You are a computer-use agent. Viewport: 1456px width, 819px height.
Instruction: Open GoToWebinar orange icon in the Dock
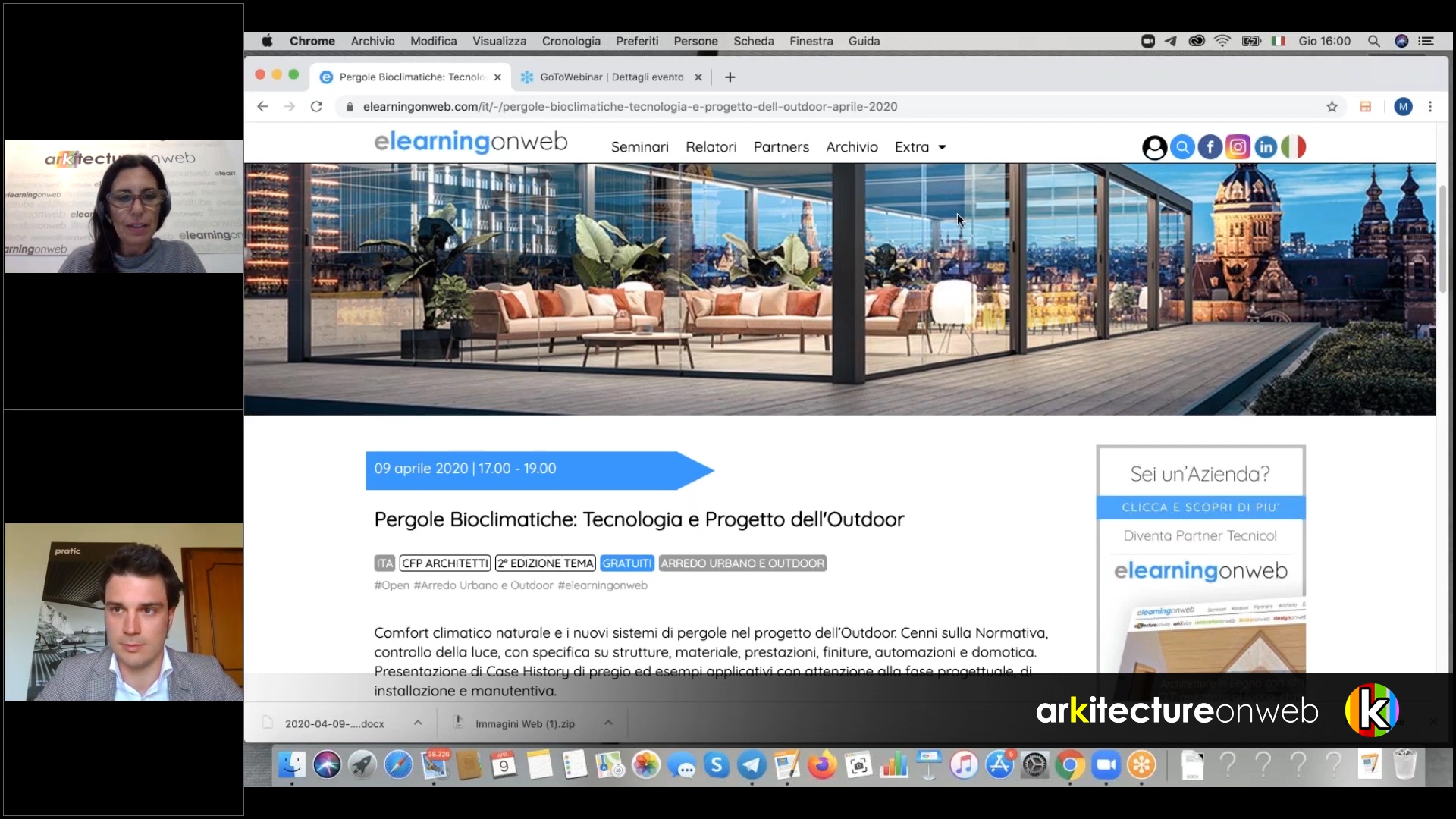tap(1141, 765)
